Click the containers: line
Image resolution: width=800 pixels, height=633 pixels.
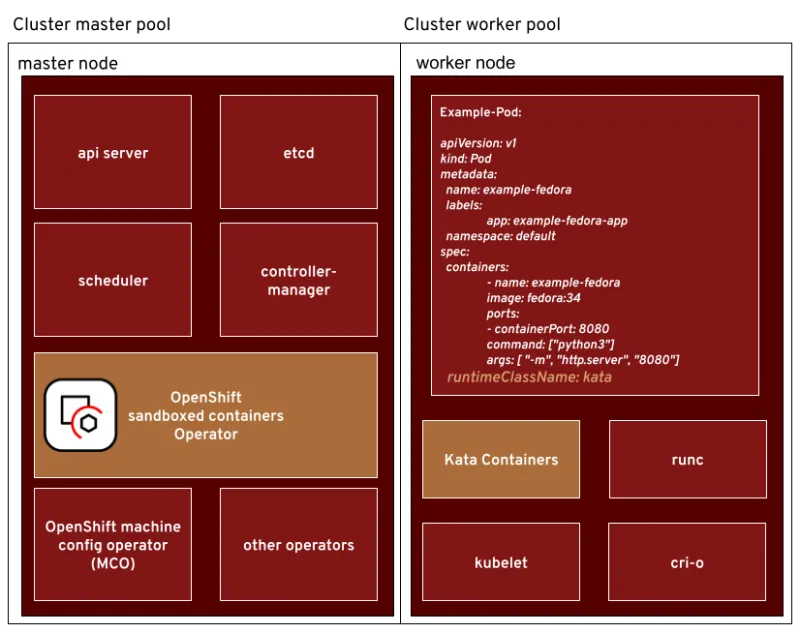click(477, 267)
